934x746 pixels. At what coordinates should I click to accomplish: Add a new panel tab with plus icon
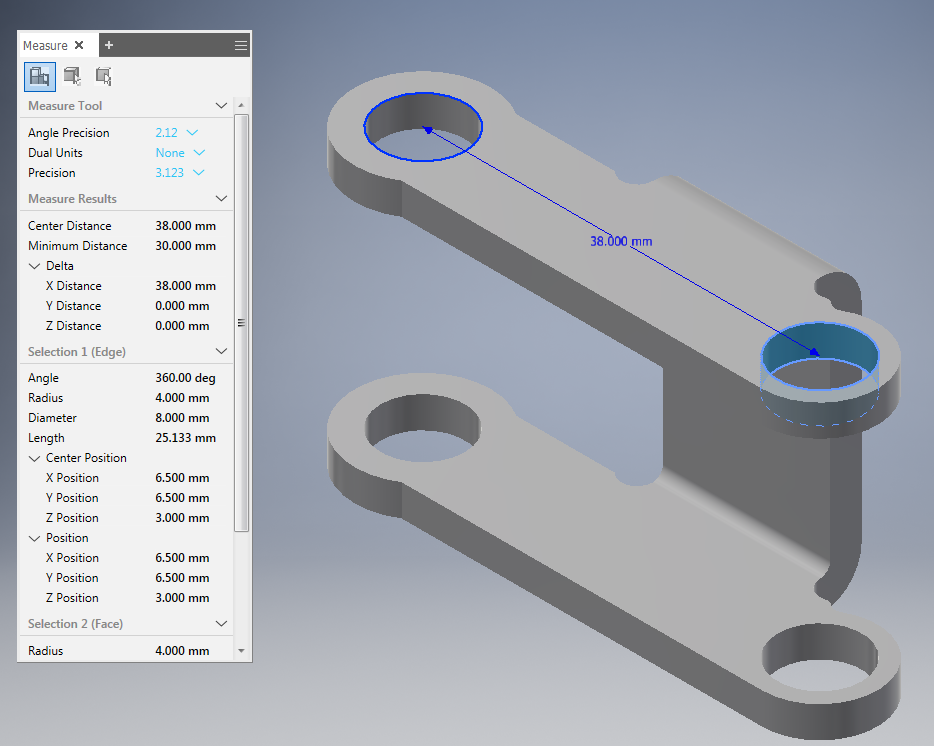(109, 45)
